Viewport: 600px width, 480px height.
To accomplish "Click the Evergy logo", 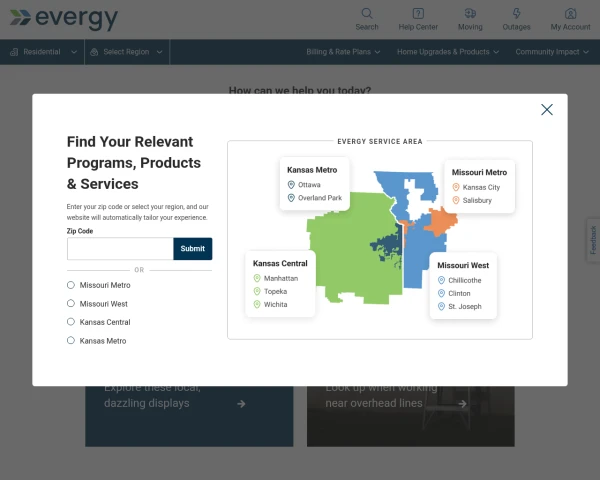I will tap(64, 19).
